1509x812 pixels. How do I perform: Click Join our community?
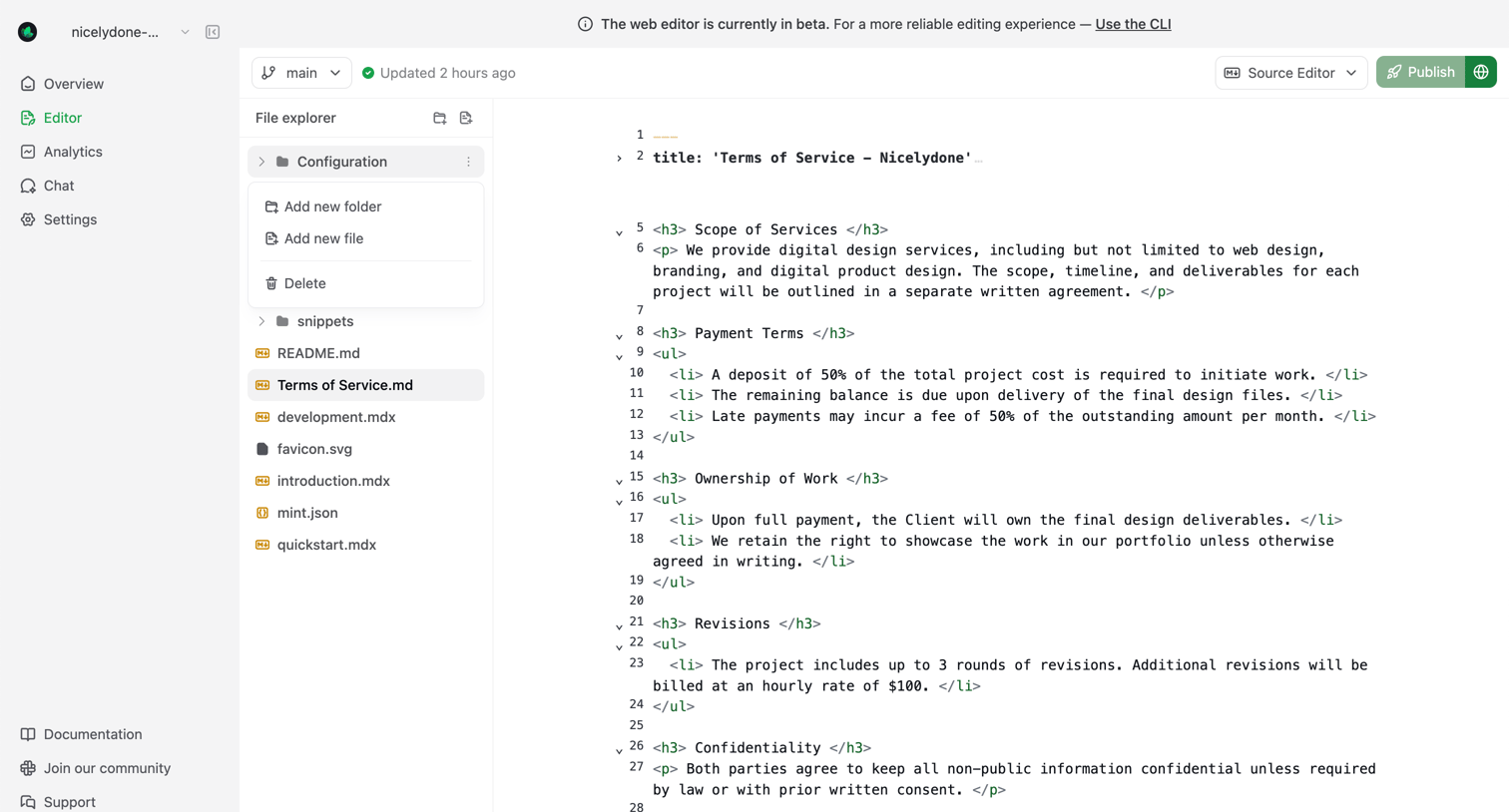(x=107, y=768)
